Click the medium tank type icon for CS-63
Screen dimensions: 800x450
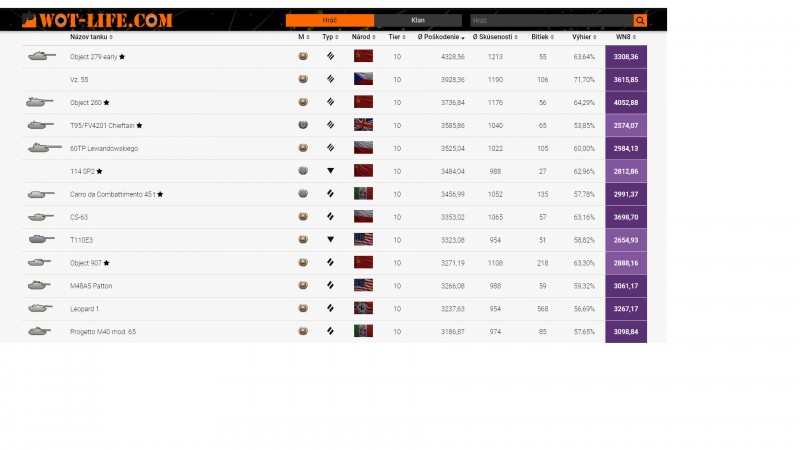pyautogui.click(x=330, y=217)
